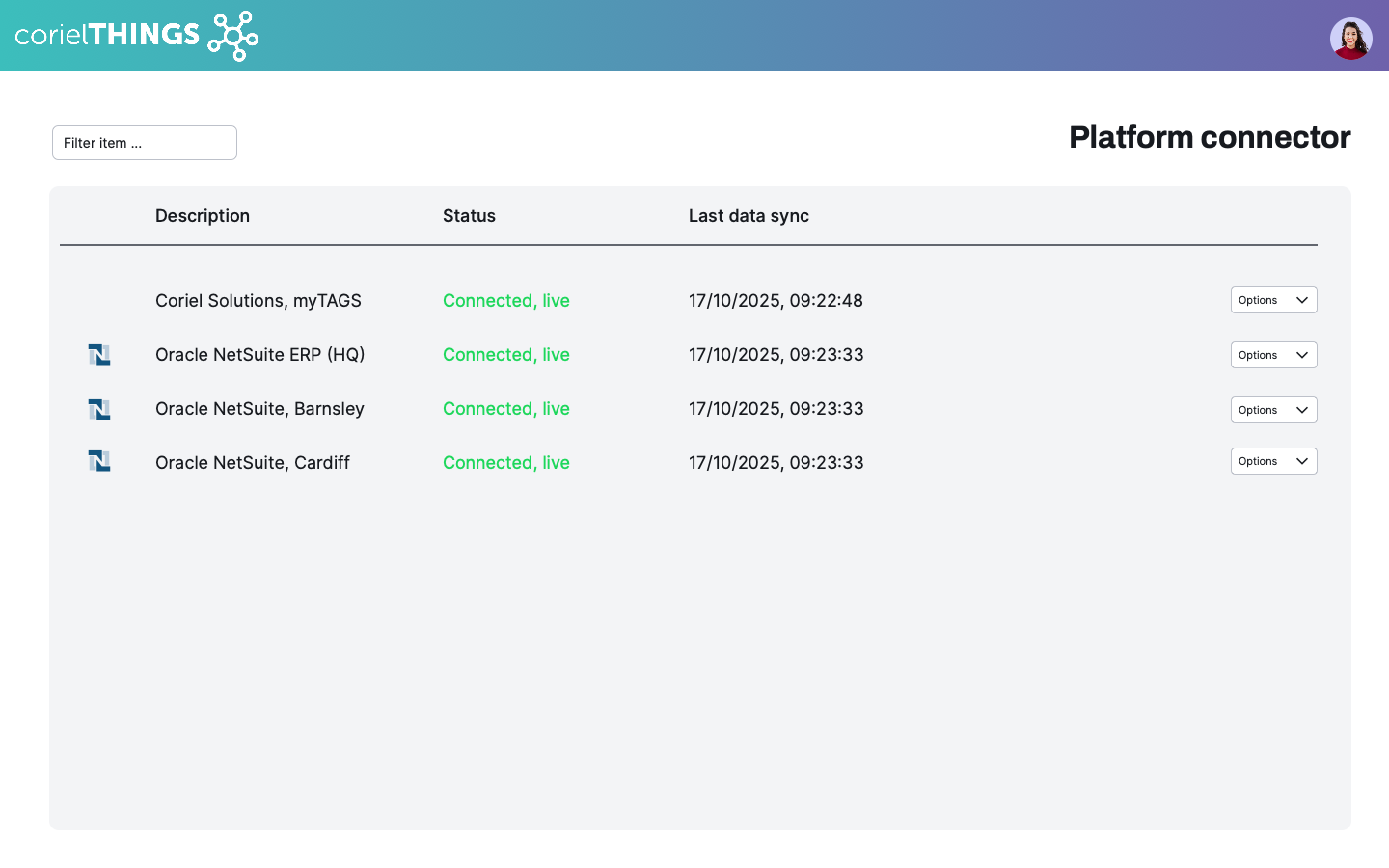Open the Oracle NetSuite ERP (HQ) entry

coord(259,355)
